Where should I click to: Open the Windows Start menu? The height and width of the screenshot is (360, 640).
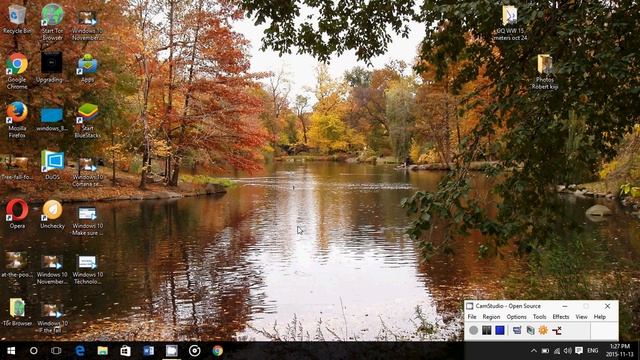11,351
